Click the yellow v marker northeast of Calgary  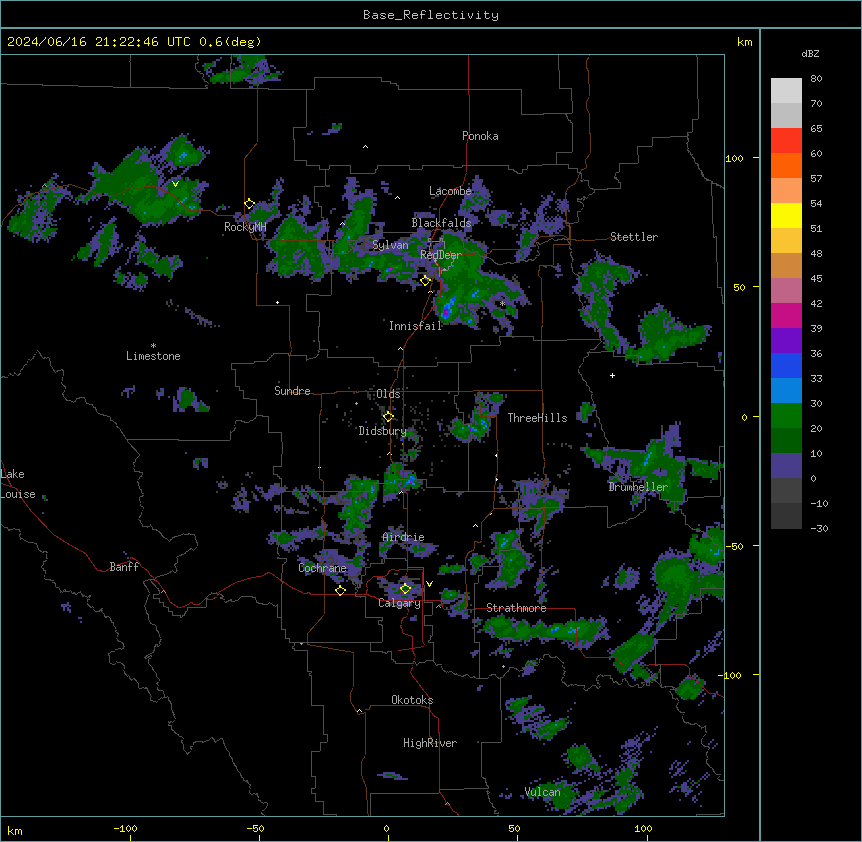[x=429, y=584]
